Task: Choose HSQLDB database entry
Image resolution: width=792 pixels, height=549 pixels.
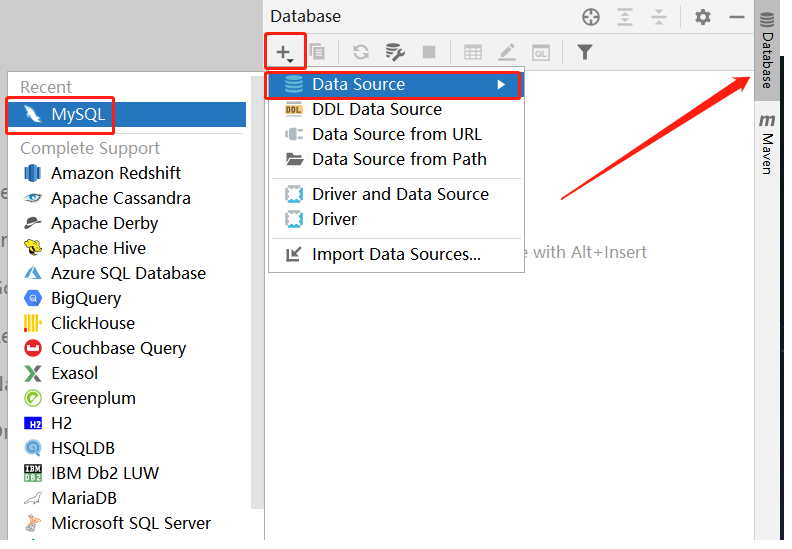Action: coord(126,448)
